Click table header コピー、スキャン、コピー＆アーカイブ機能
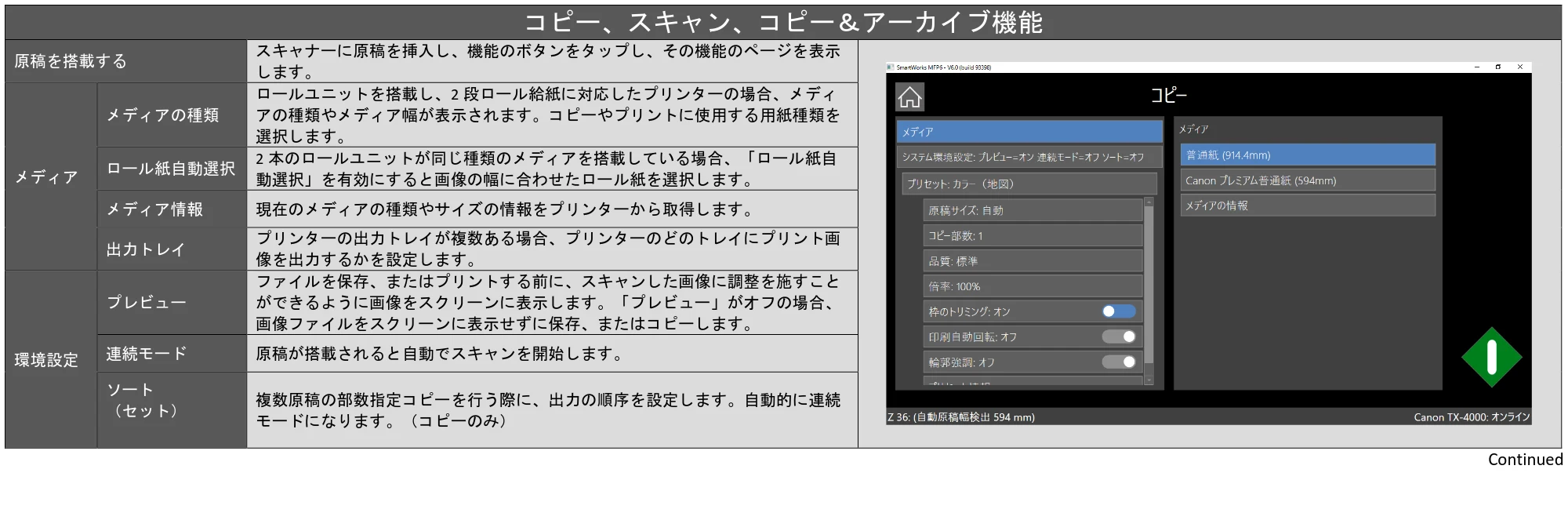 (782, 23)
